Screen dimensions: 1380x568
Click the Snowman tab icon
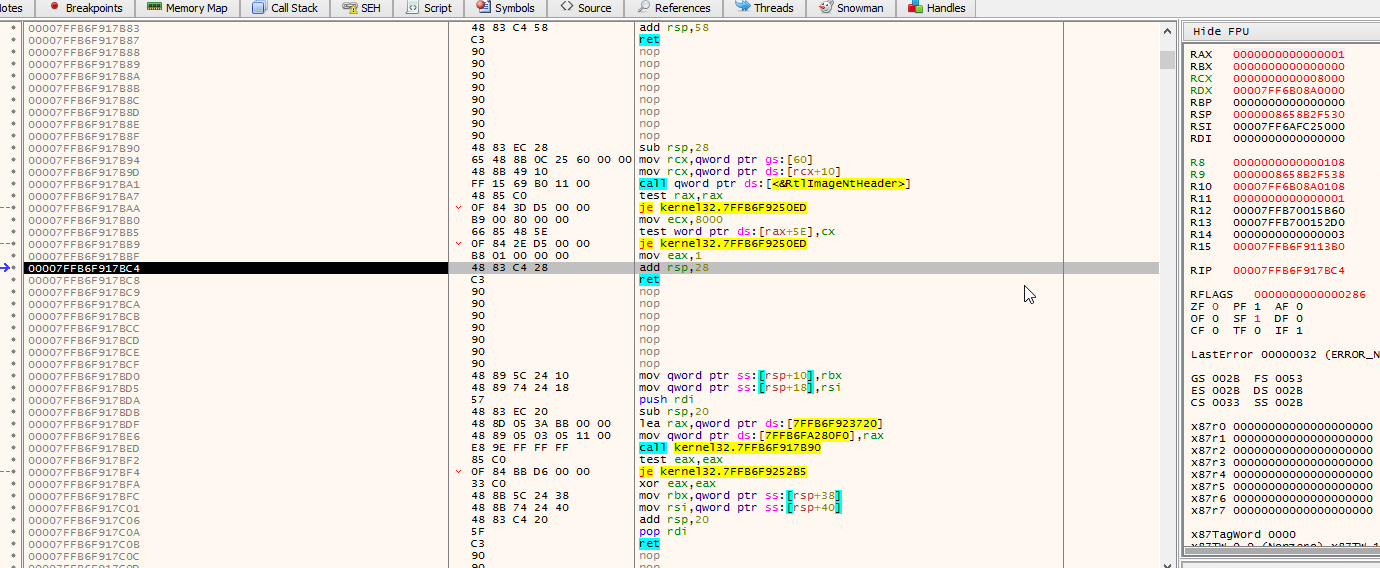click(826, 7)
